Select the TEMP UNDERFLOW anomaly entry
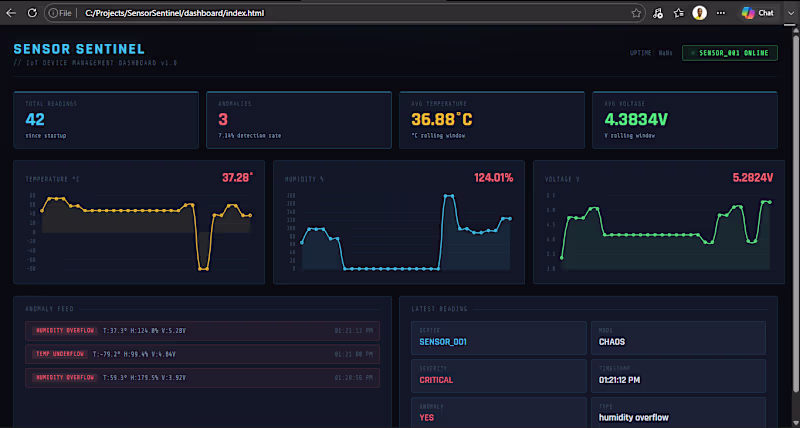The image size is (800, 428). click(x=202, y=354)
